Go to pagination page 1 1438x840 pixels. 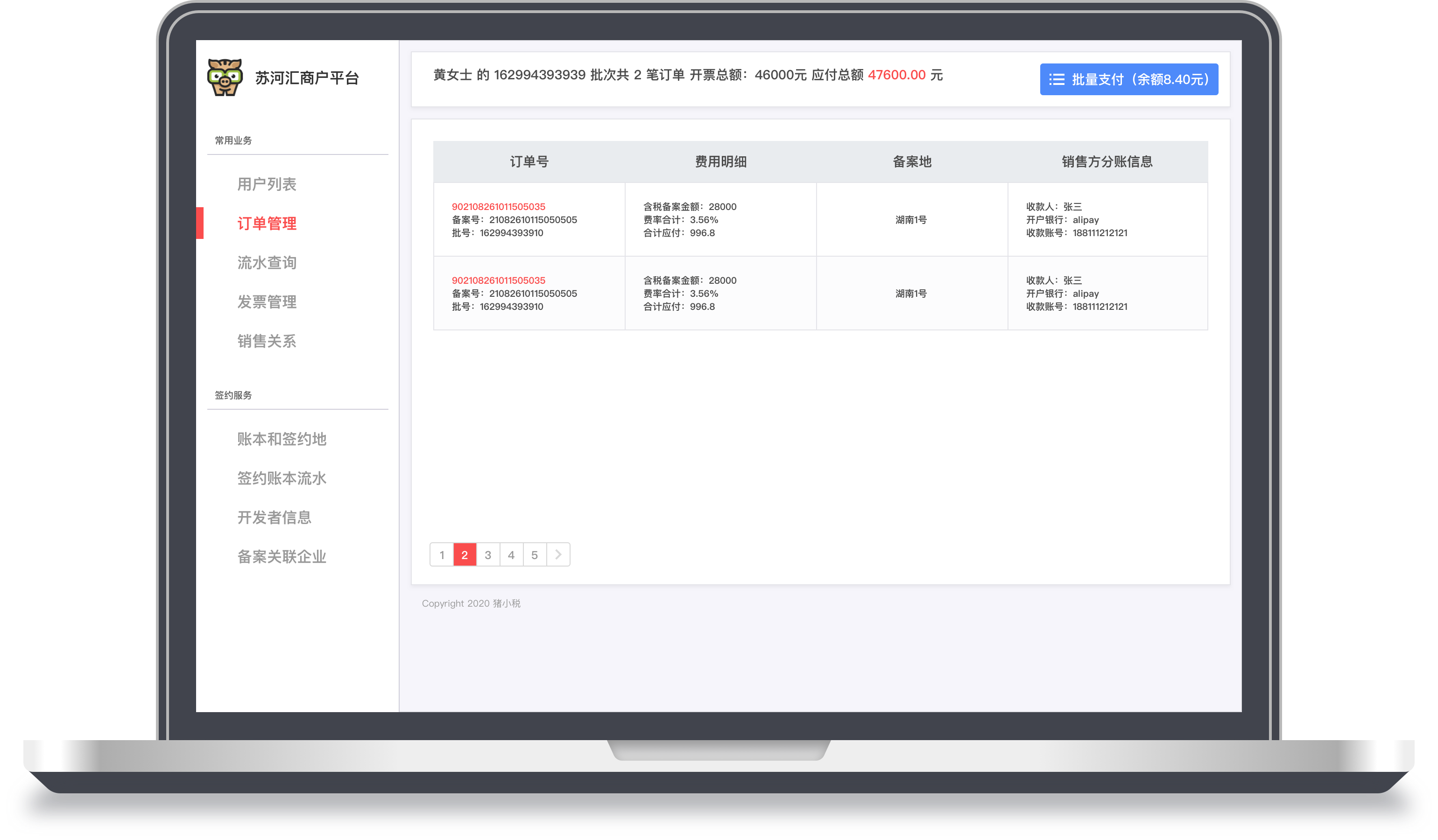tap(442, 555)
